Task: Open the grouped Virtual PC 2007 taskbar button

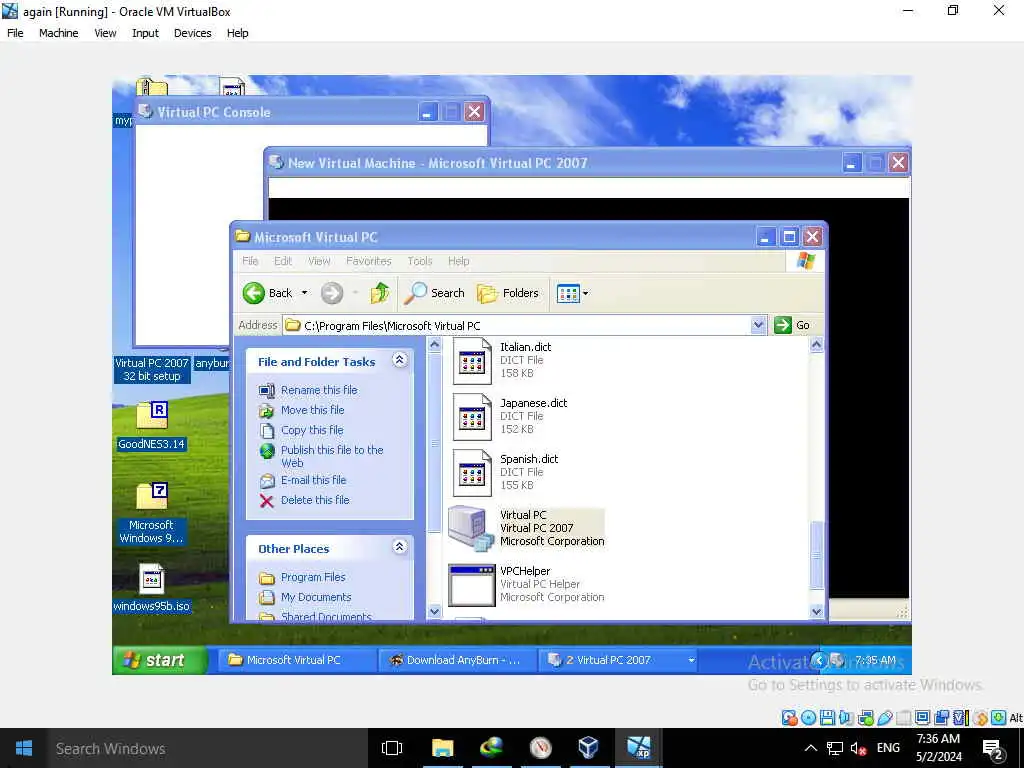Action: pyautogui.click(x=618, y=660)
